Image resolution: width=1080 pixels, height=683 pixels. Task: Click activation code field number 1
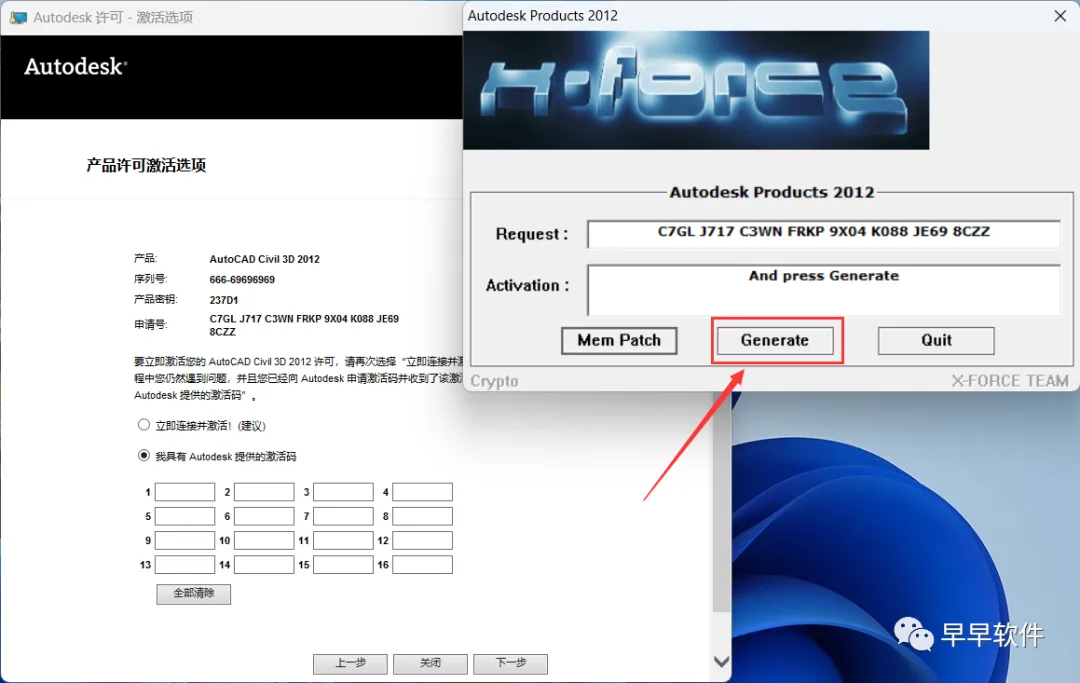(185, 492)
